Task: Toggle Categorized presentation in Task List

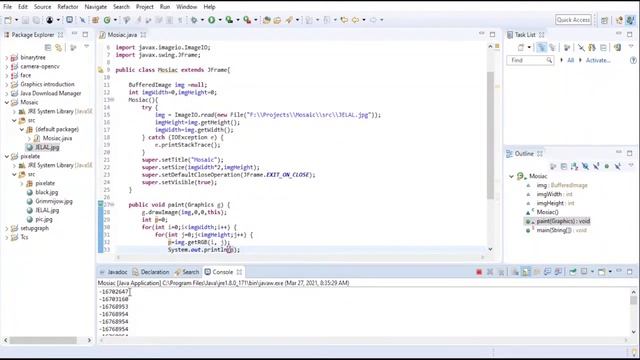Action: 541,48
